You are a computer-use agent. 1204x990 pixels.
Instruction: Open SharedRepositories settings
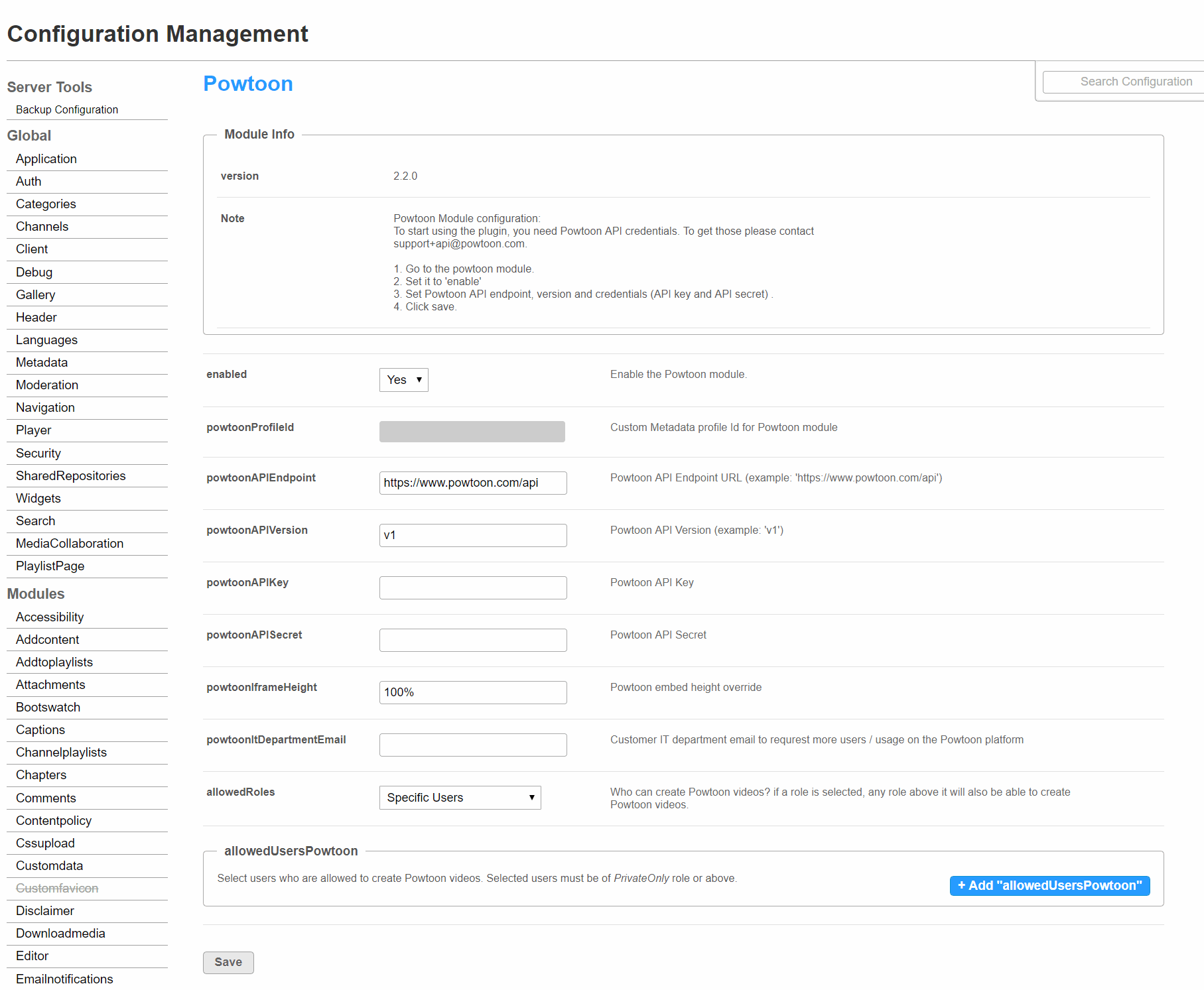click(71, 476)
